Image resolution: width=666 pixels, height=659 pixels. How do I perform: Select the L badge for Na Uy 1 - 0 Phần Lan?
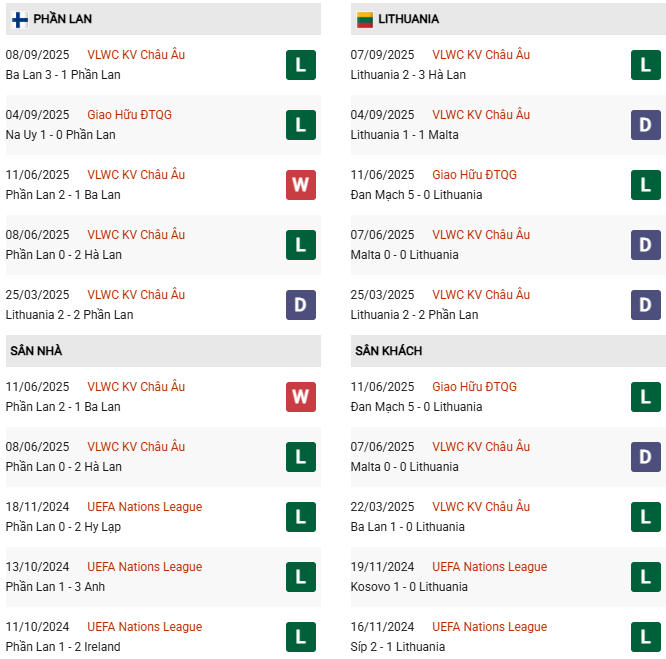[300, 125]
